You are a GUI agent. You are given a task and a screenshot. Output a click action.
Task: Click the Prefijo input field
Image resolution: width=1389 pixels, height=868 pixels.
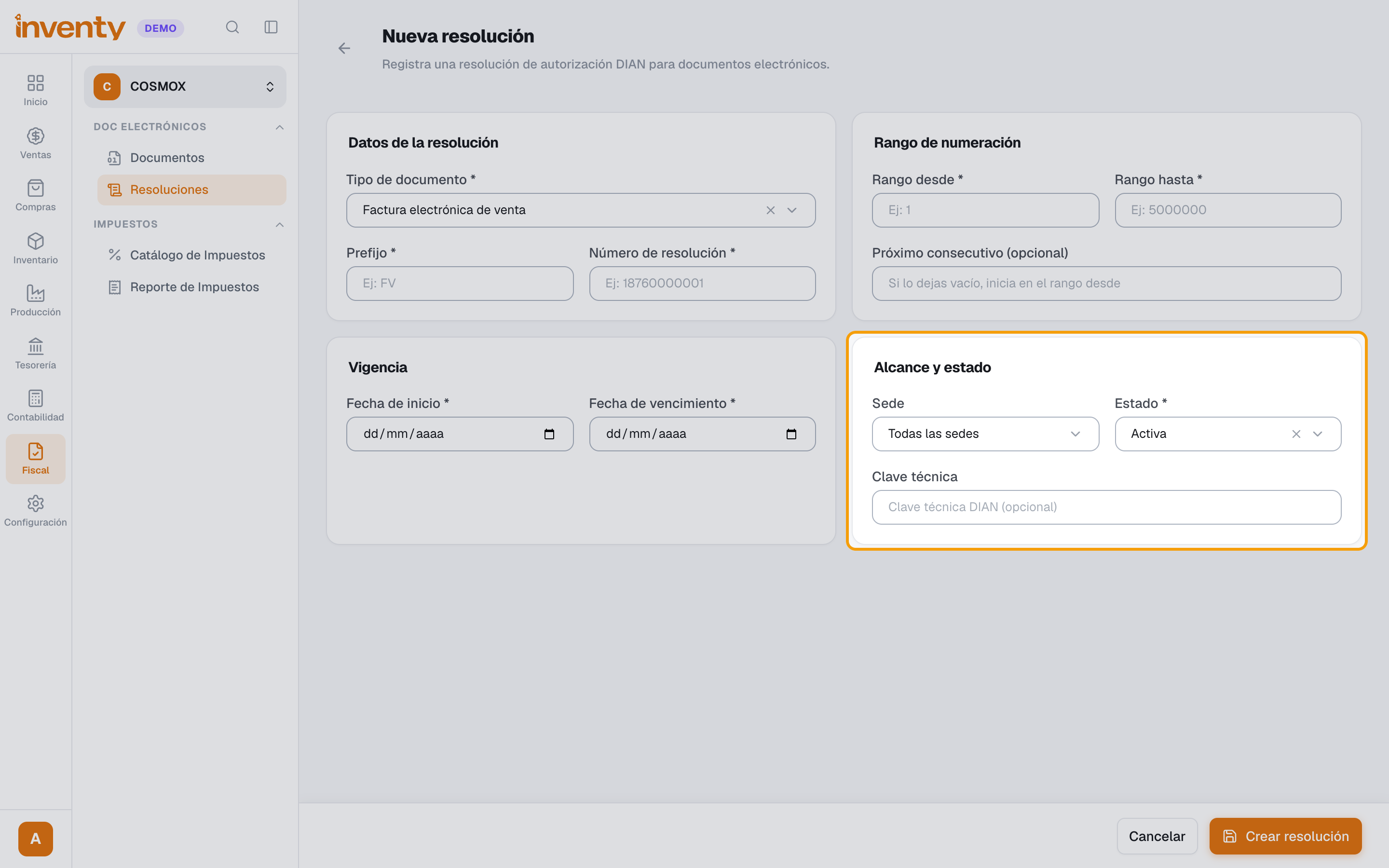[460, 284]
